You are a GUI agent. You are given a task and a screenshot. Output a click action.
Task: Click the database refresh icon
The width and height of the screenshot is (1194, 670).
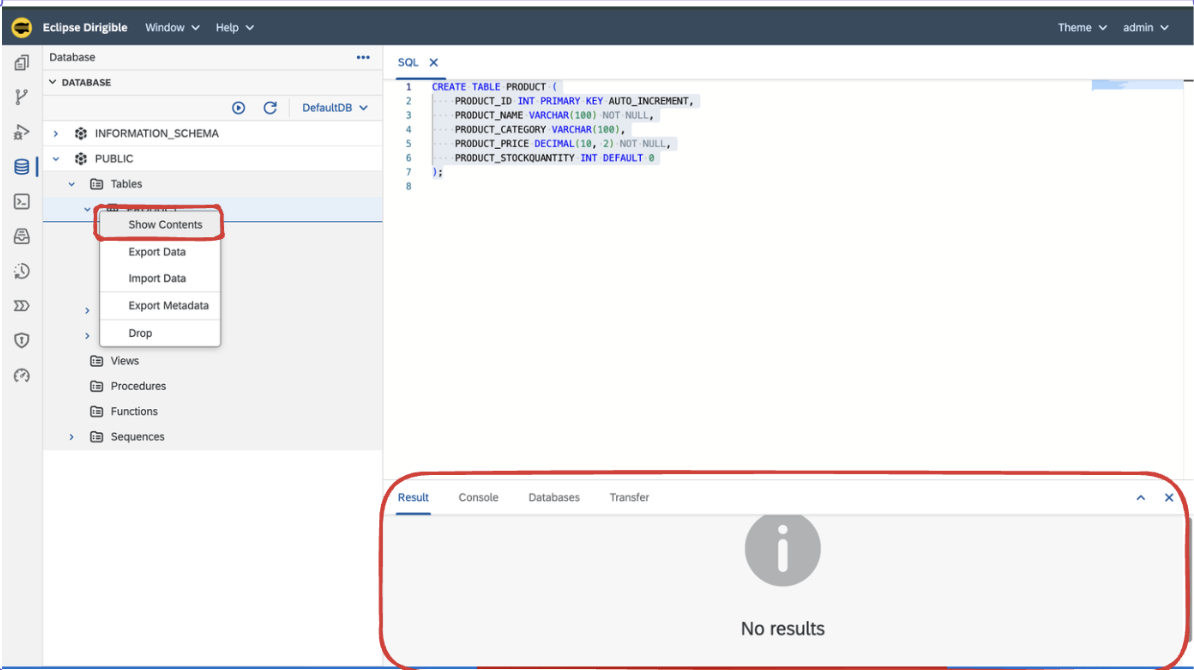click(270, 108)
